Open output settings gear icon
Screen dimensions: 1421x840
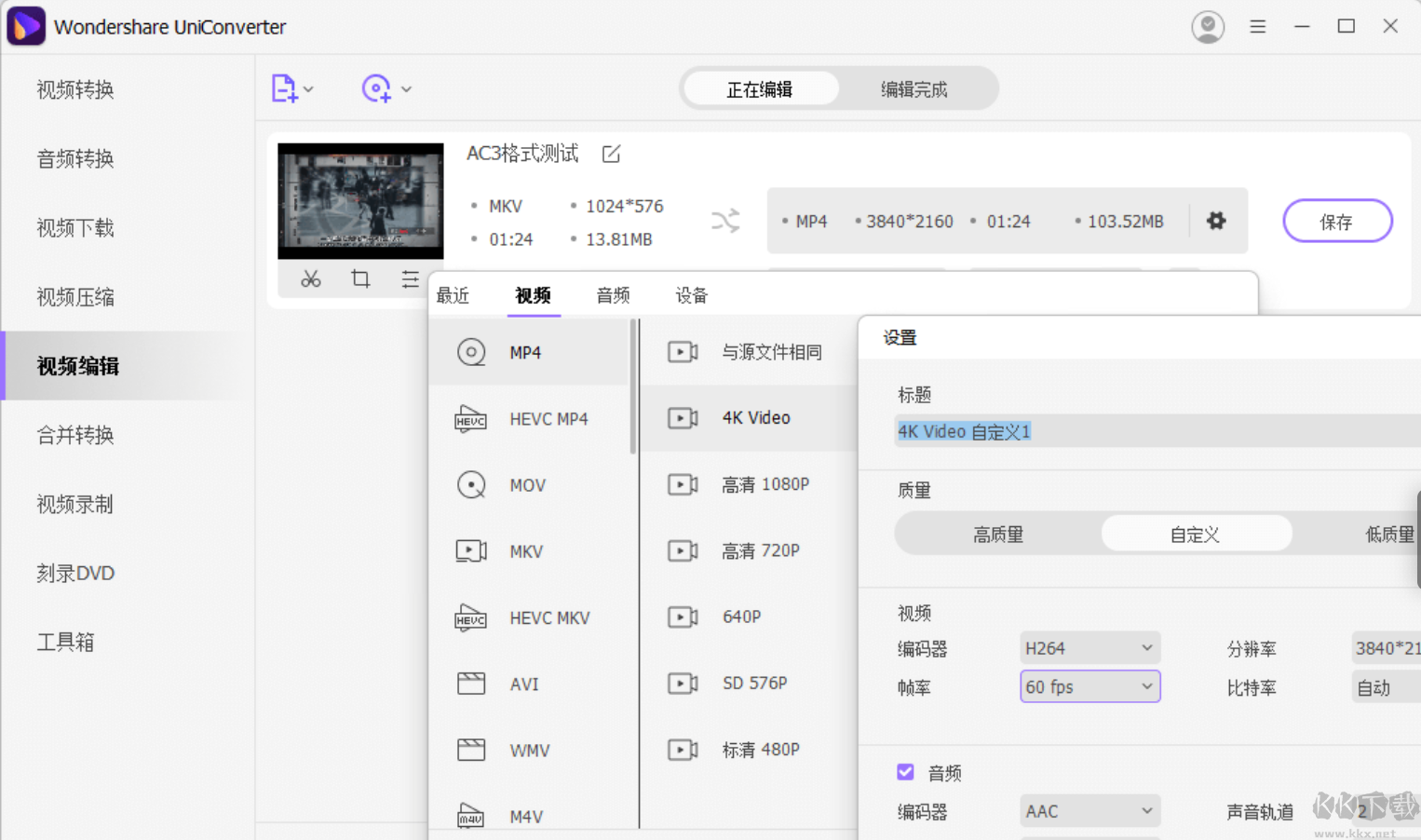(x=1216, y=221)
